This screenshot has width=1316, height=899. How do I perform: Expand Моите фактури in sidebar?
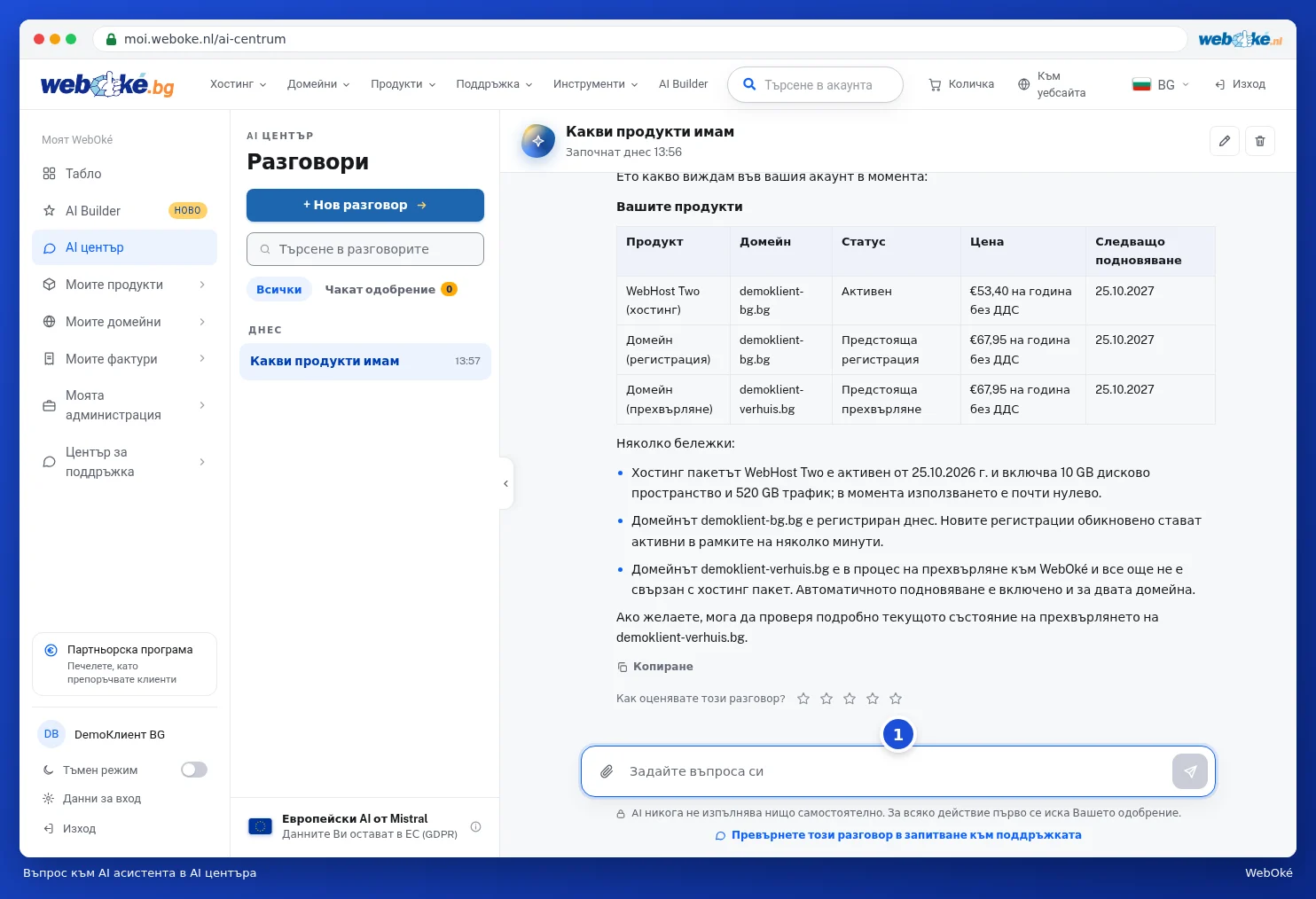[x=124, y=359]
